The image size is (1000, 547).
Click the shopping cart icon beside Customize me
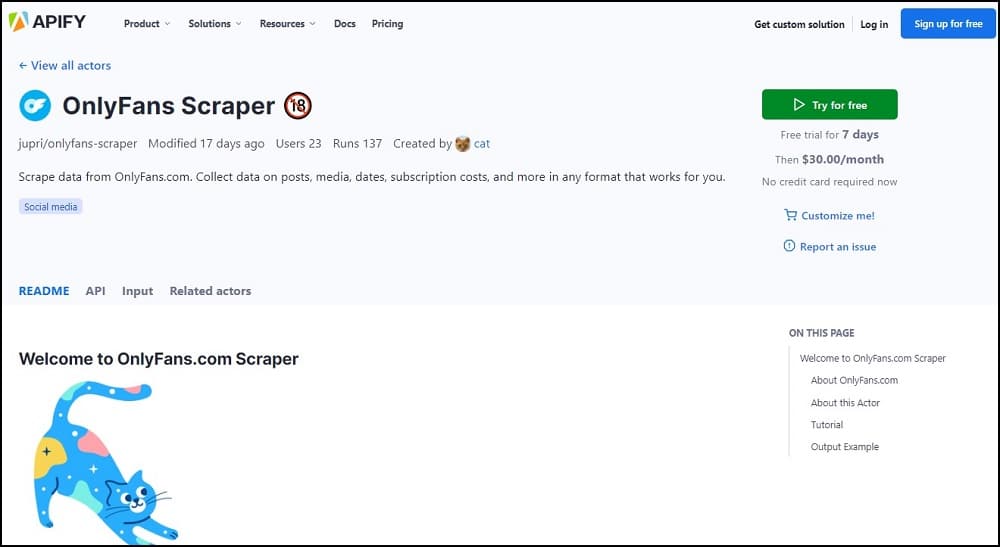790,215
